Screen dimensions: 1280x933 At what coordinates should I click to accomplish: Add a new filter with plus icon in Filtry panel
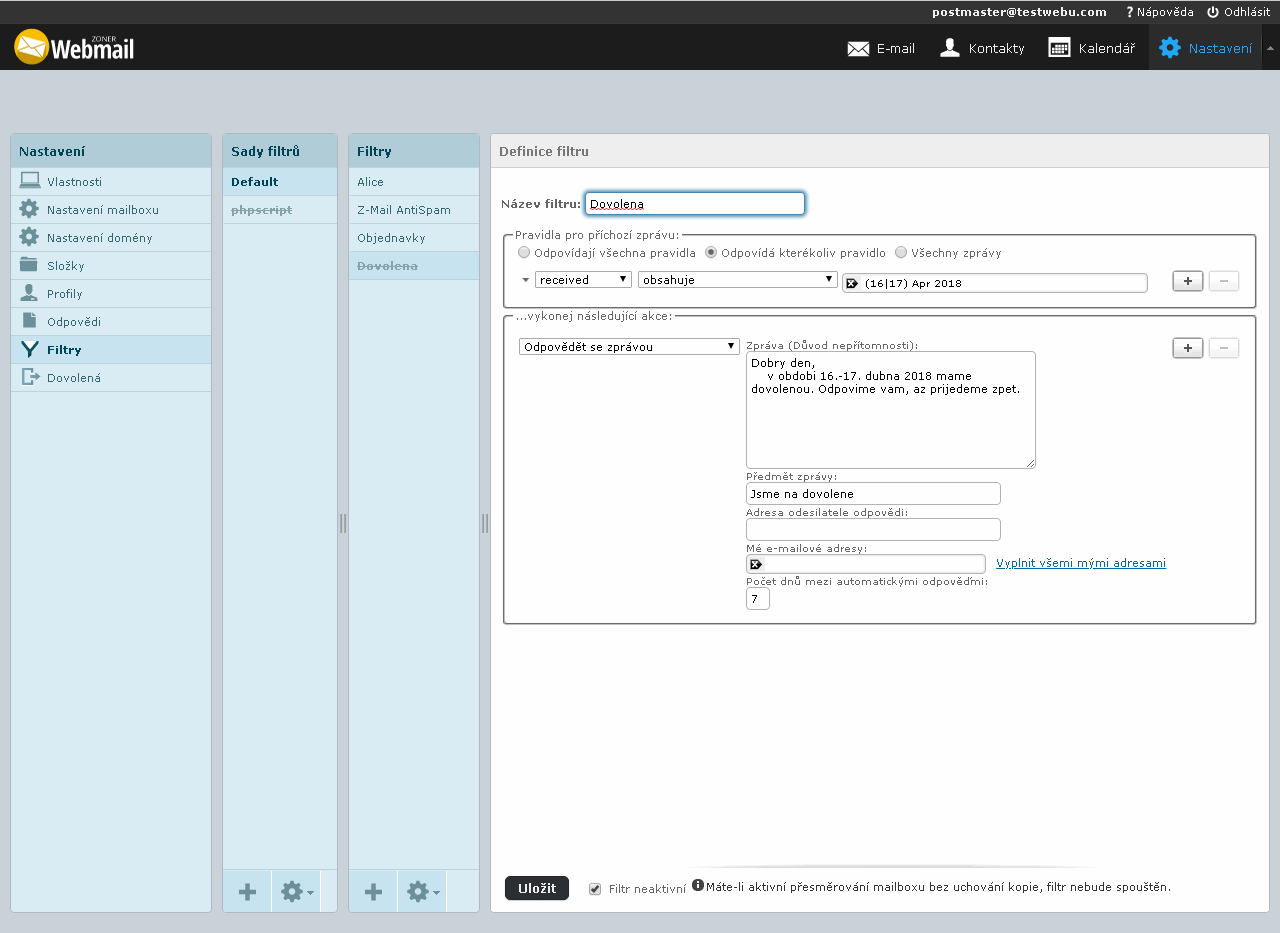373,892
